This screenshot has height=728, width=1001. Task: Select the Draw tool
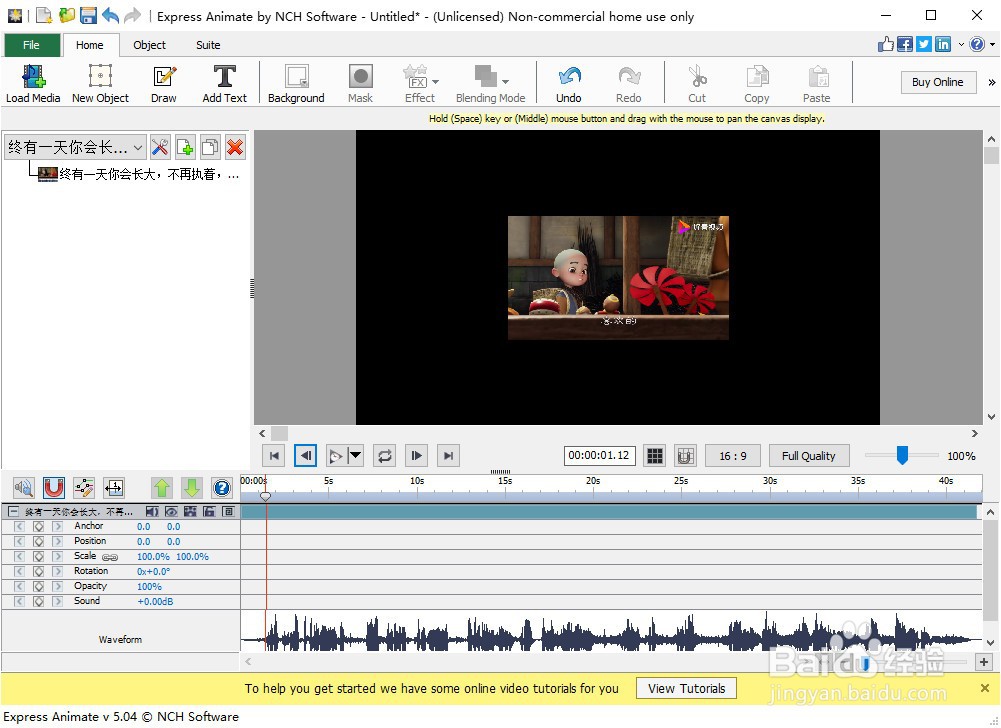pyautogui.click(x=163, y=84)
